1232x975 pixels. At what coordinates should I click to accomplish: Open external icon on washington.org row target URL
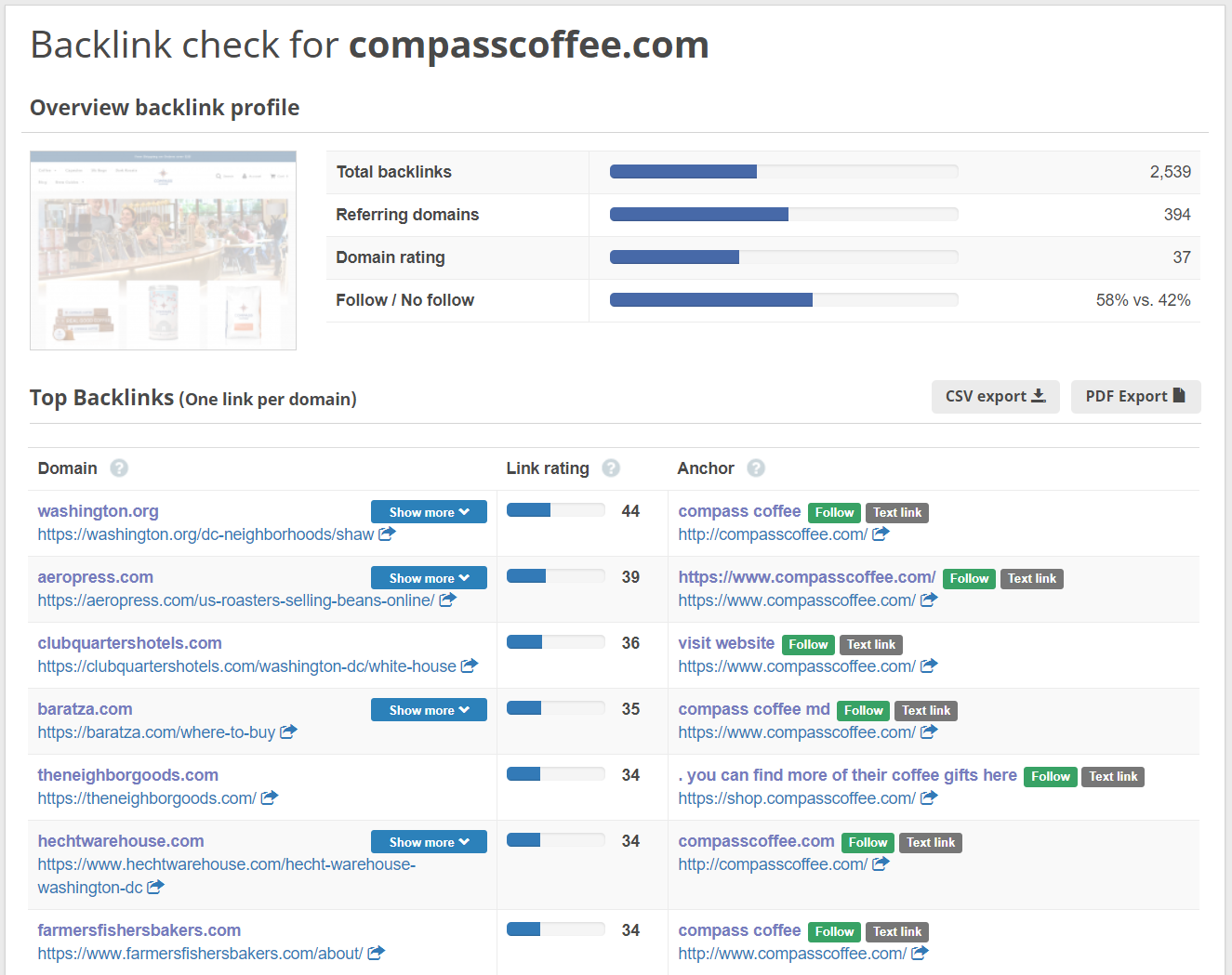click(881, 534)
